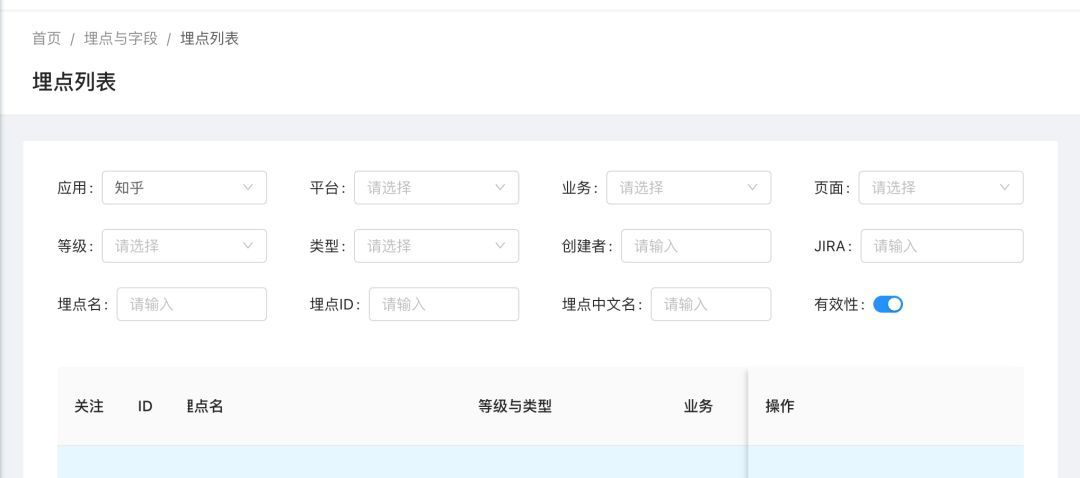Toggle the 有效性 switch
This screenshot has height=478, width=1080.
[888, 305]
